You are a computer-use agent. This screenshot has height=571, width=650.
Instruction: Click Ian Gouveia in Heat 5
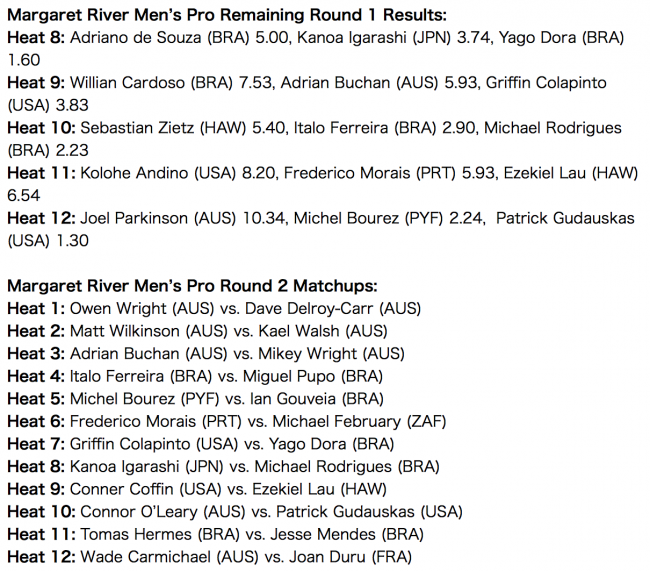[x=293, y=399]
